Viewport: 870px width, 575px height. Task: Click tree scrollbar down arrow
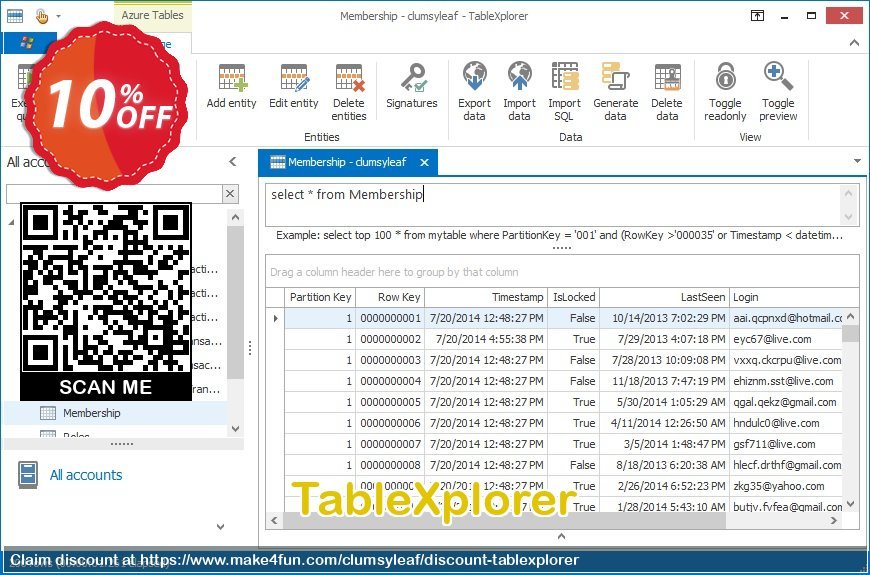tap(235, 428)
